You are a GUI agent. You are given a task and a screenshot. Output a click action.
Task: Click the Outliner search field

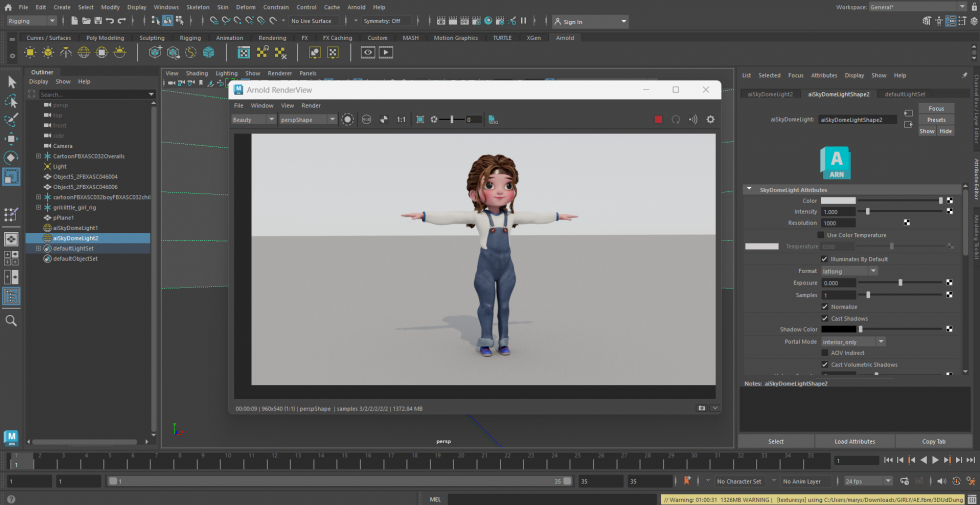point(97,94)
